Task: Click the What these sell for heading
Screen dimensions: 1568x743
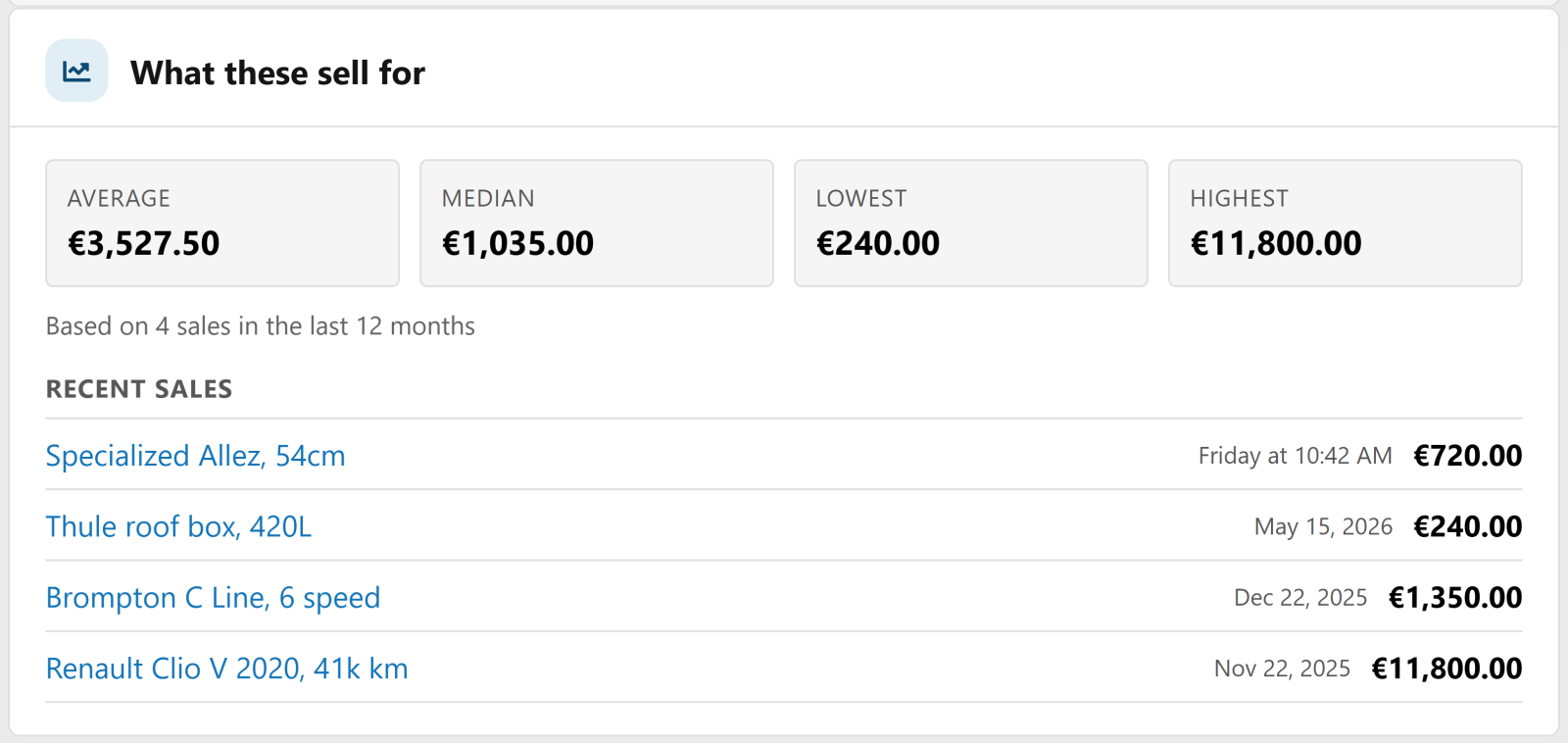Action: [277, 73]
